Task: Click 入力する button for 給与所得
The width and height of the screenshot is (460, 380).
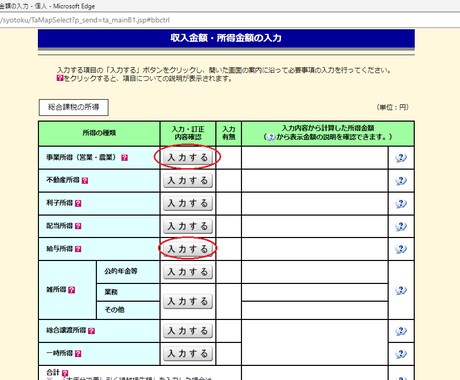Action: [x=188, y=249]
